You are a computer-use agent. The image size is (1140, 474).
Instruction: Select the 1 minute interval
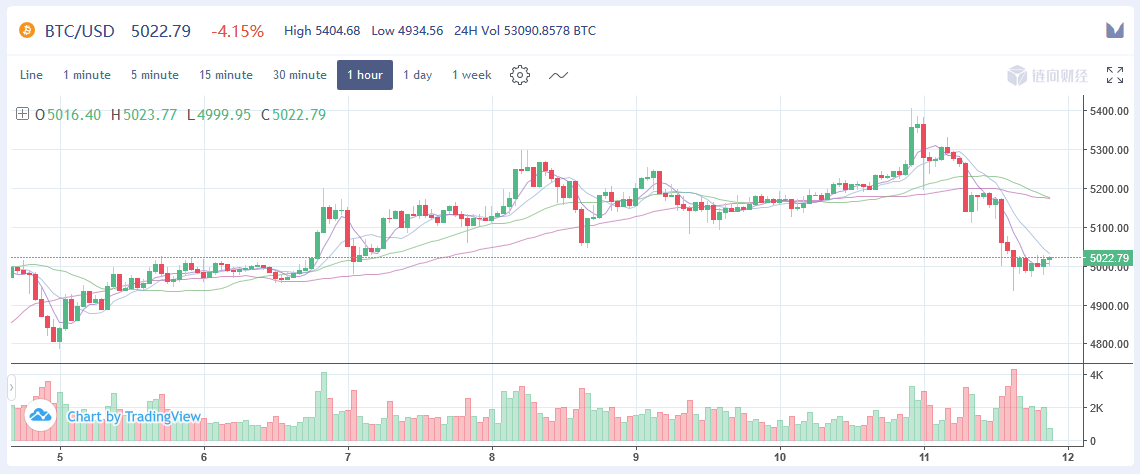tap(86, 75)
